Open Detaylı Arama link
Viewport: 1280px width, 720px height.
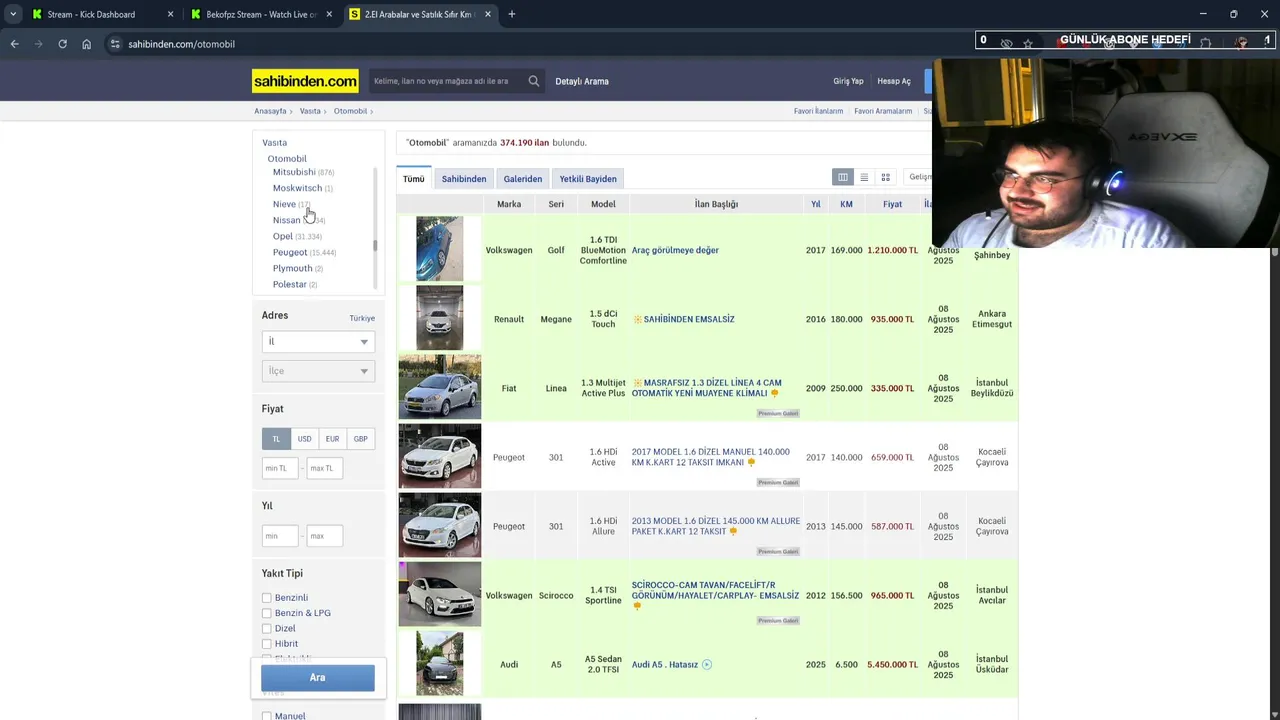582,81
